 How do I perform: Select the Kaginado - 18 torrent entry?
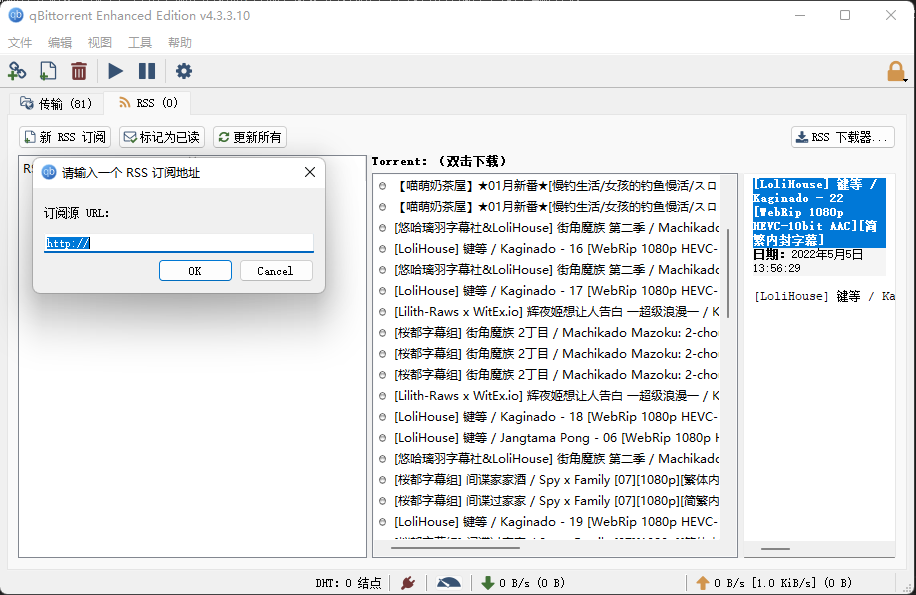tap(548, 417)
